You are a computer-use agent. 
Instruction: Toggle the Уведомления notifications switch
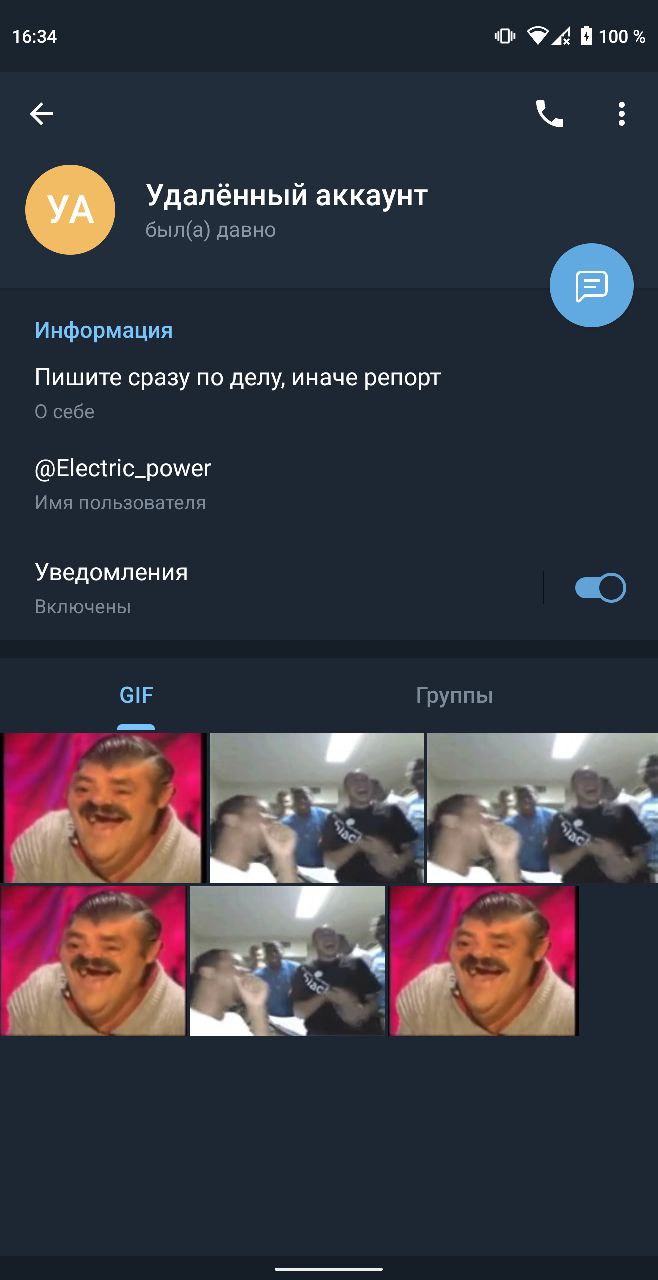click(600, 588)
